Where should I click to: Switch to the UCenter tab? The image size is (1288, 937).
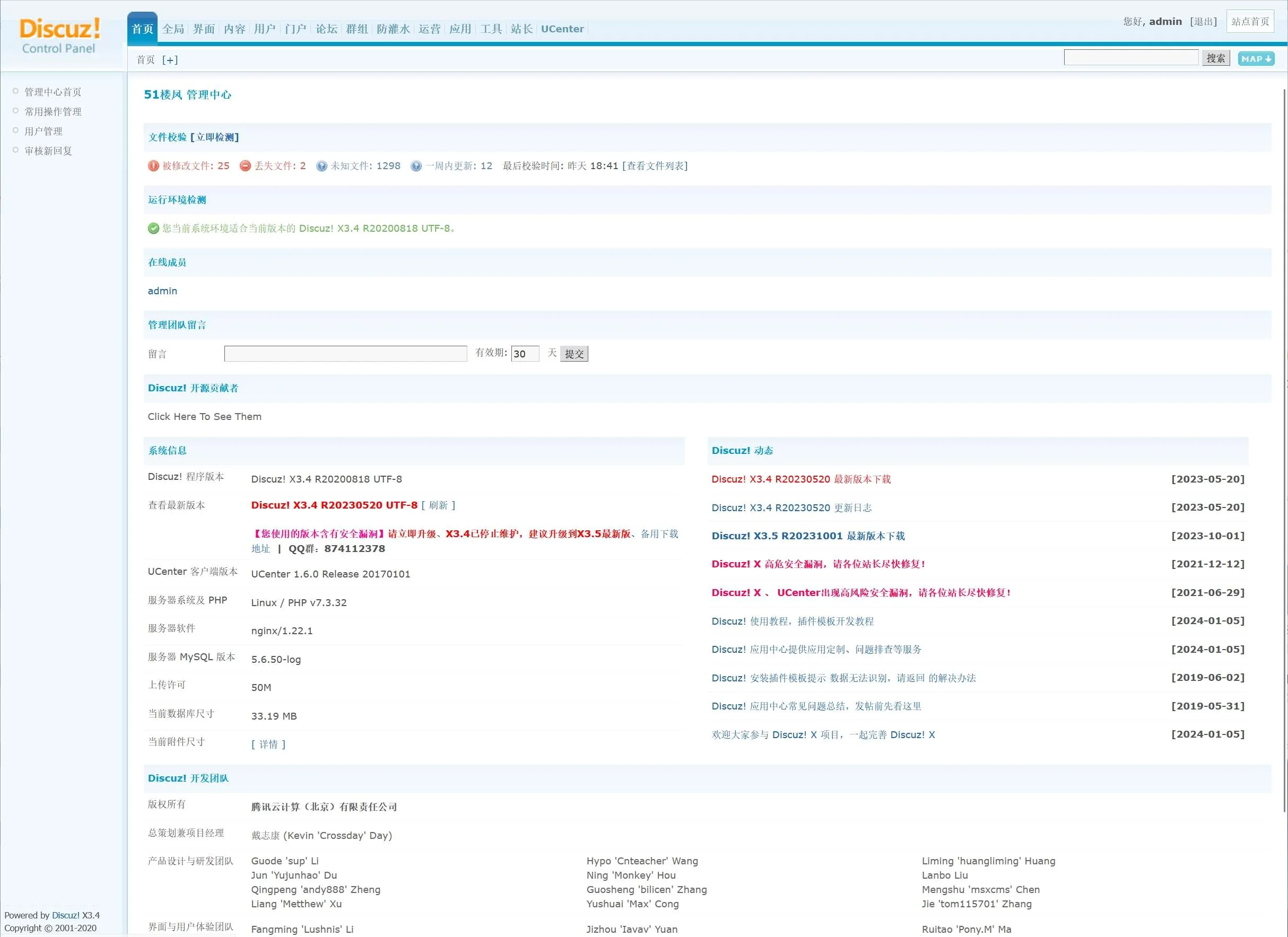click(562, 29)
